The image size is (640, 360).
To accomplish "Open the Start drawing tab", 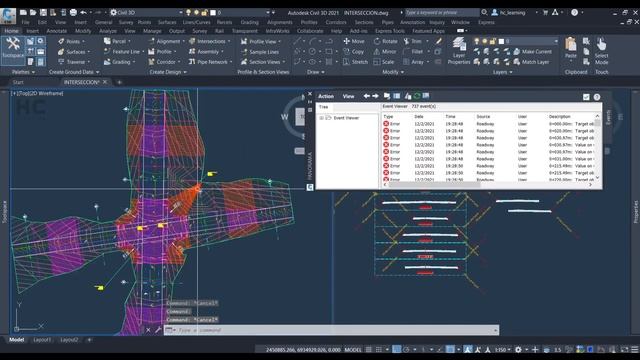I will pos(18,82).
